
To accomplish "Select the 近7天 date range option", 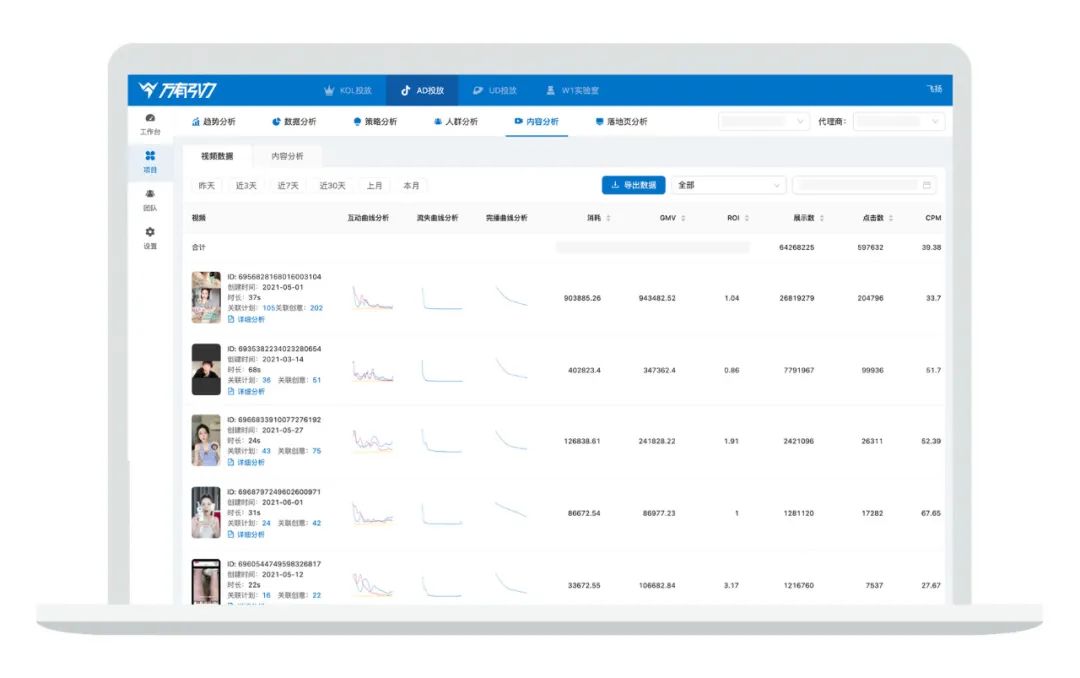I will coord(288,185).
